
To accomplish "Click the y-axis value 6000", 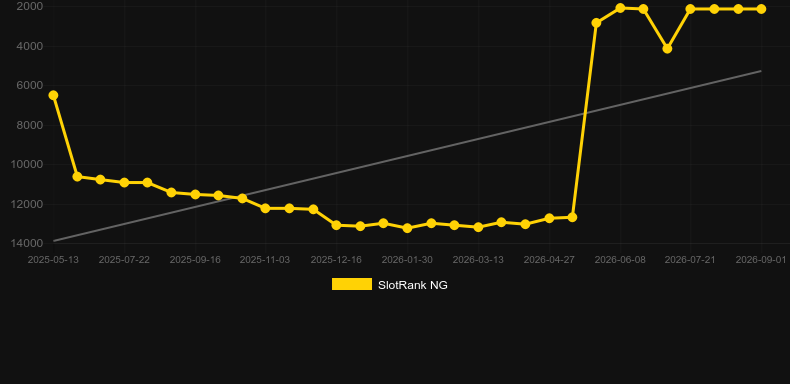I will coord(30,85).
